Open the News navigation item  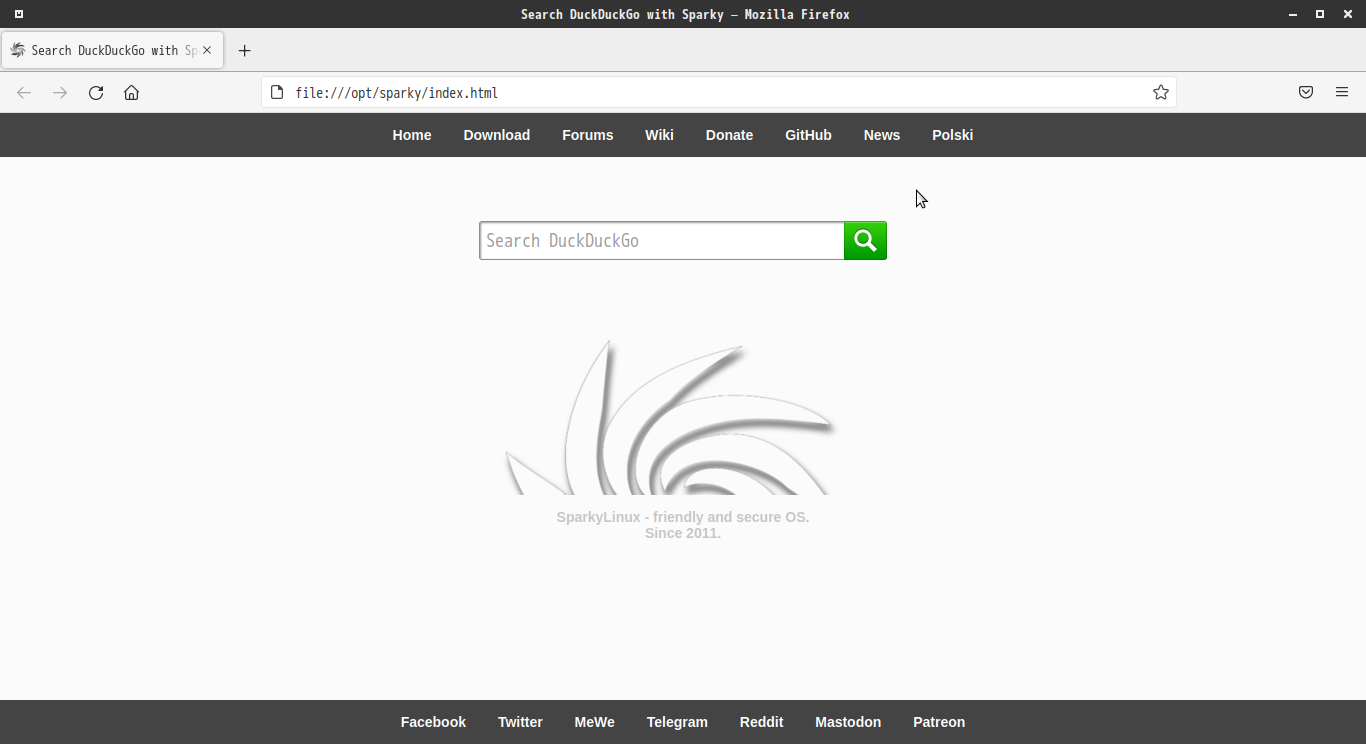point(882,135)
